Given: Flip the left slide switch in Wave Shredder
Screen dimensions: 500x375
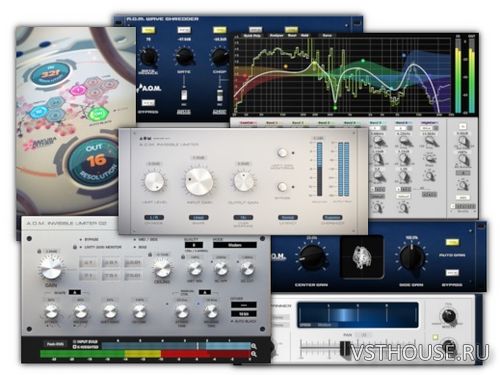Looking at the screenshot, I should [x=184, y=95].
